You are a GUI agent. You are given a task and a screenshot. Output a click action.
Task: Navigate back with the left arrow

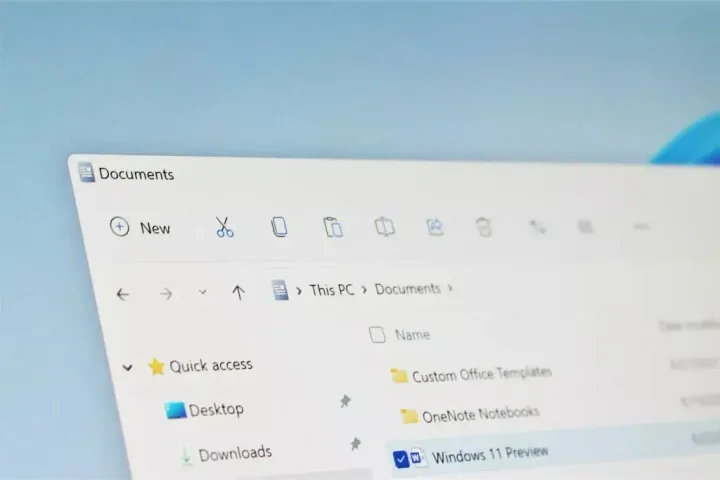tap(123, 294)
